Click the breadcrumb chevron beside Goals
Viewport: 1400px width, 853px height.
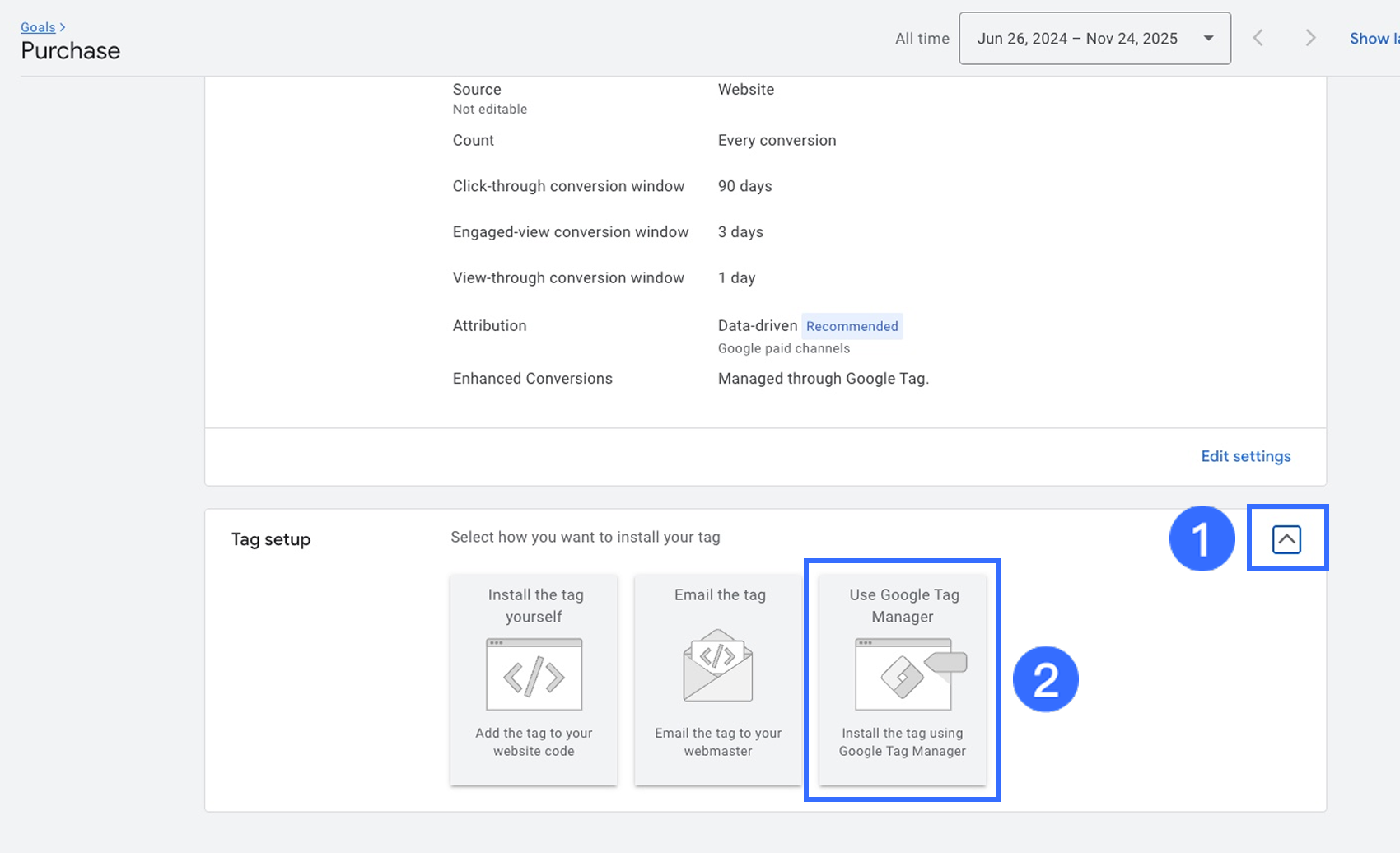click(x=63, y=27)
